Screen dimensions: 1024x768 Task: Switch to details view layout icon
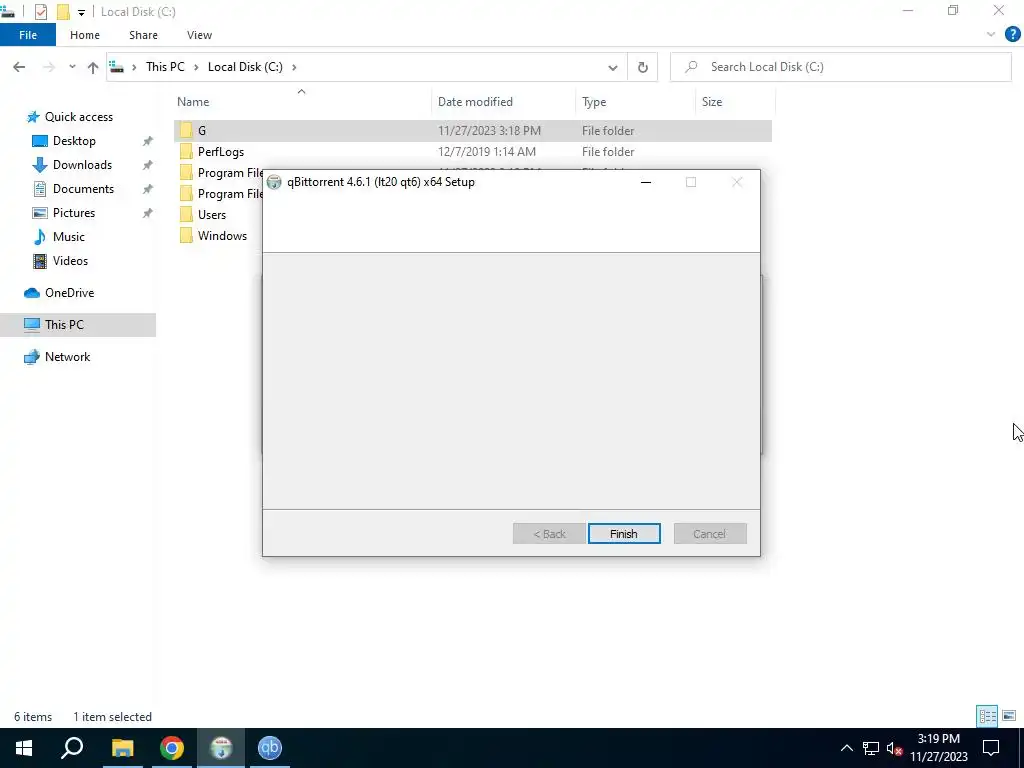tap(987, 716)
